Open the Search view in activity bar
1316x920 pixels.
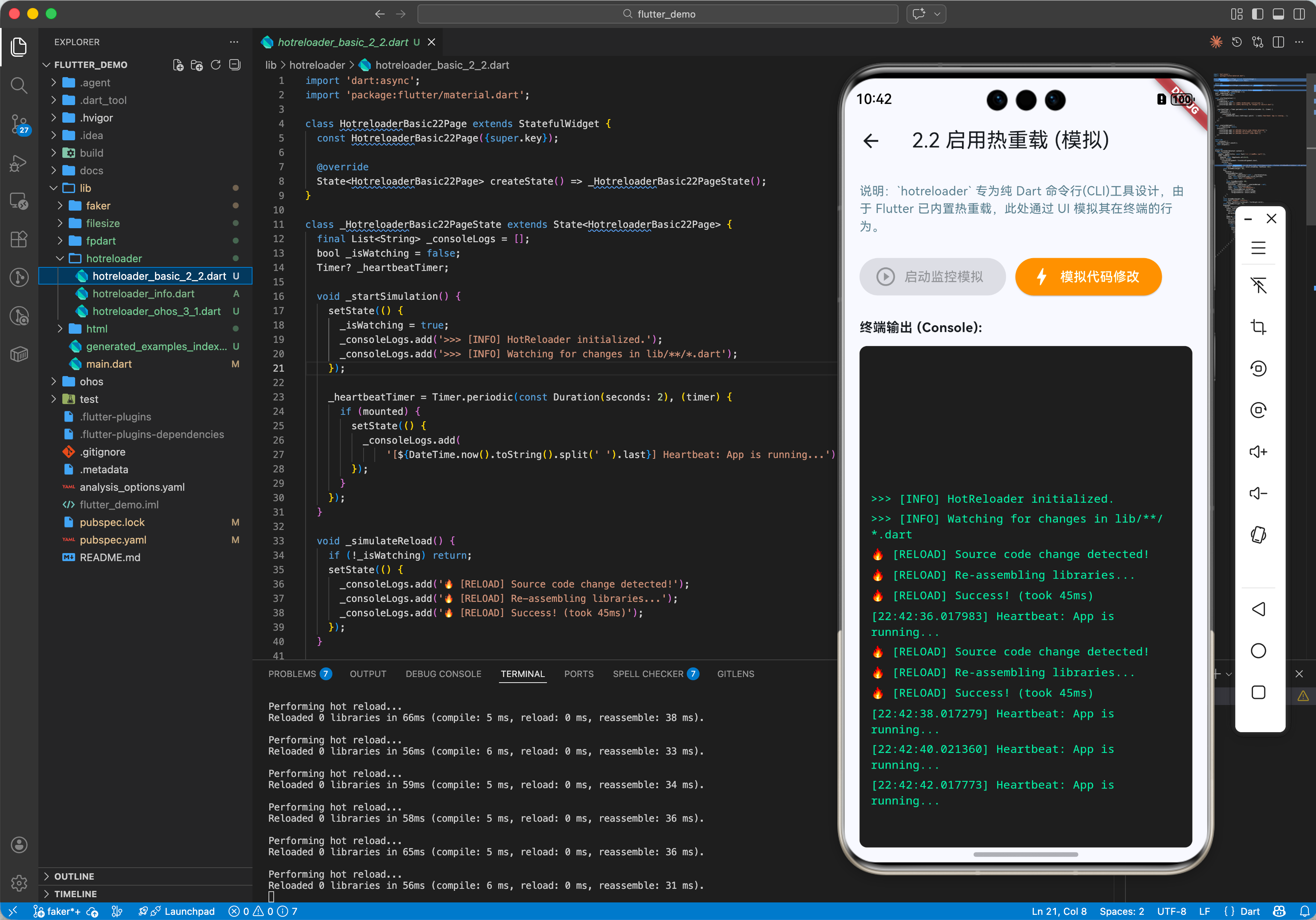(x=19, y=86)
